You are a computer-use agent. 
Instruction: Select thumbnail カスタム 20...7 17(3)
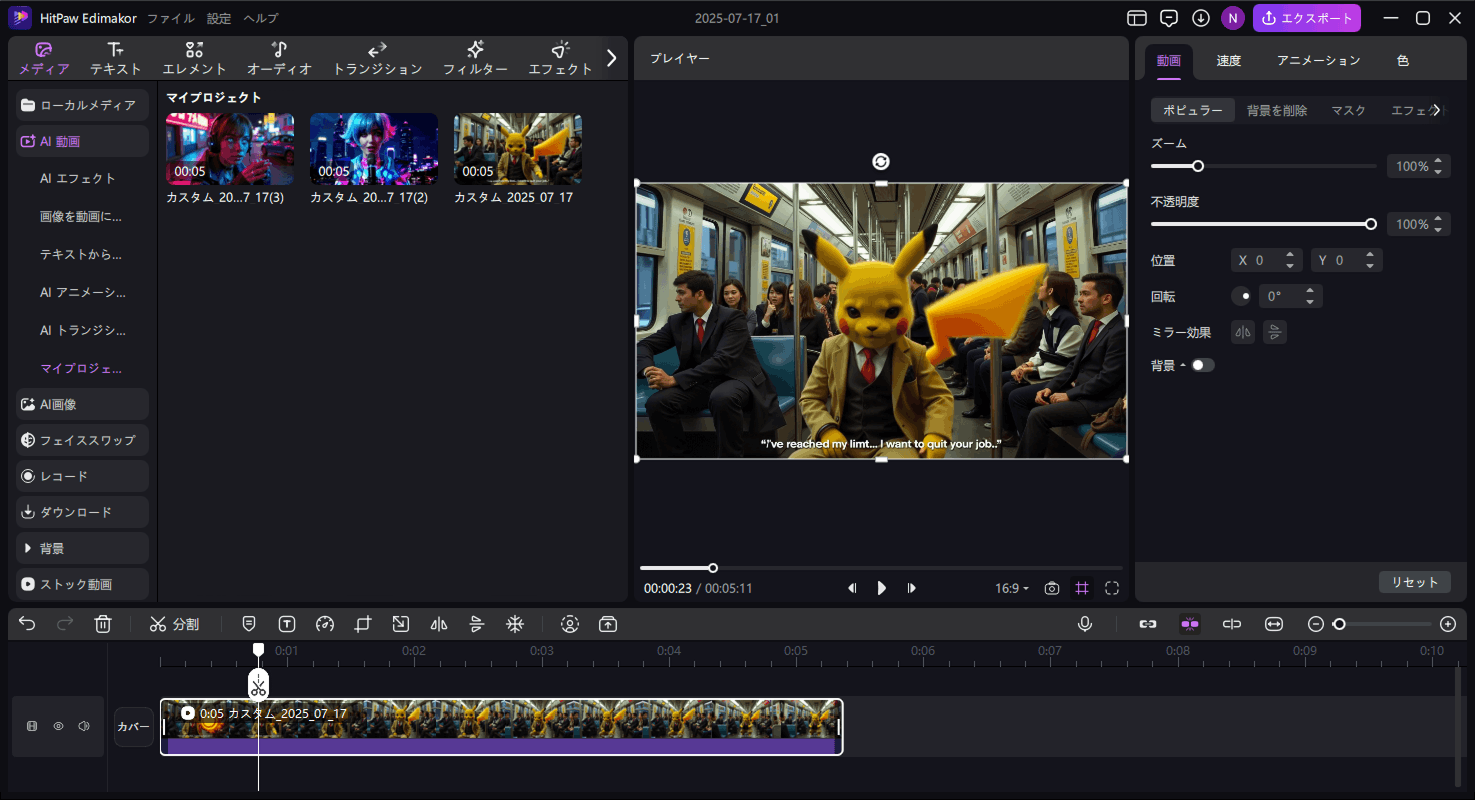[x=230, y=149]
